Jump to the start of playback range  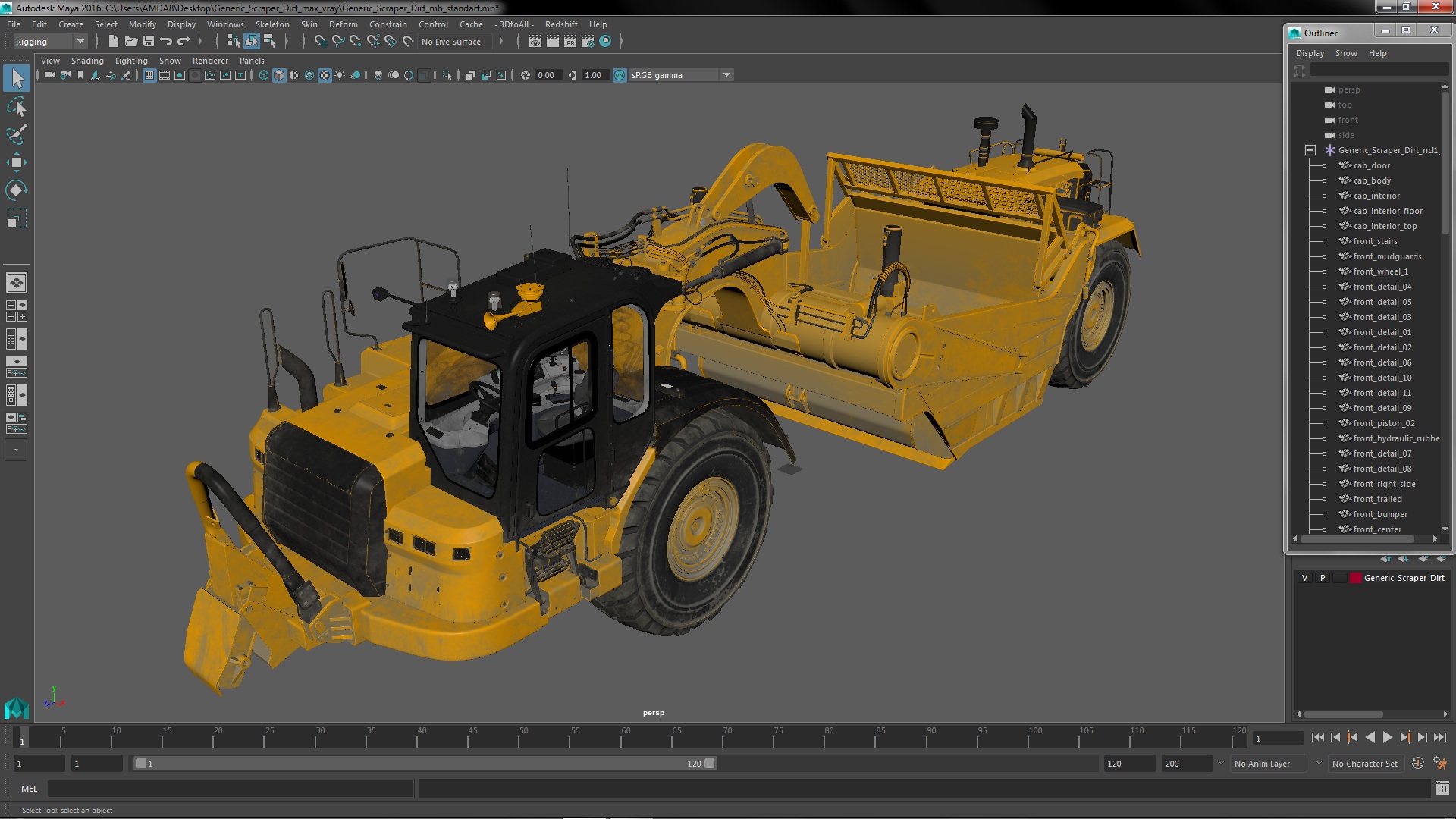(1317, 737)
